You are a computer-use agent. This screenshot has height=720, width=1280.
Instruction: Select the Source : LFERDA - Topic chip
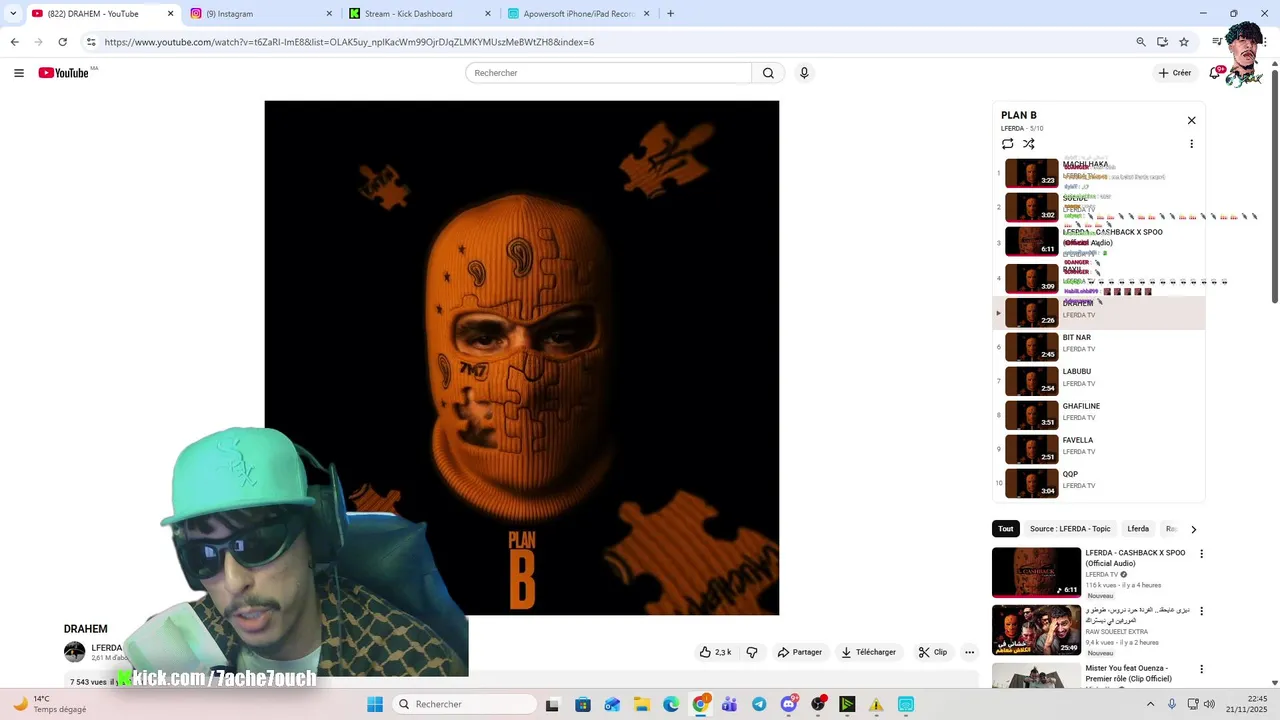point(1070,529)
